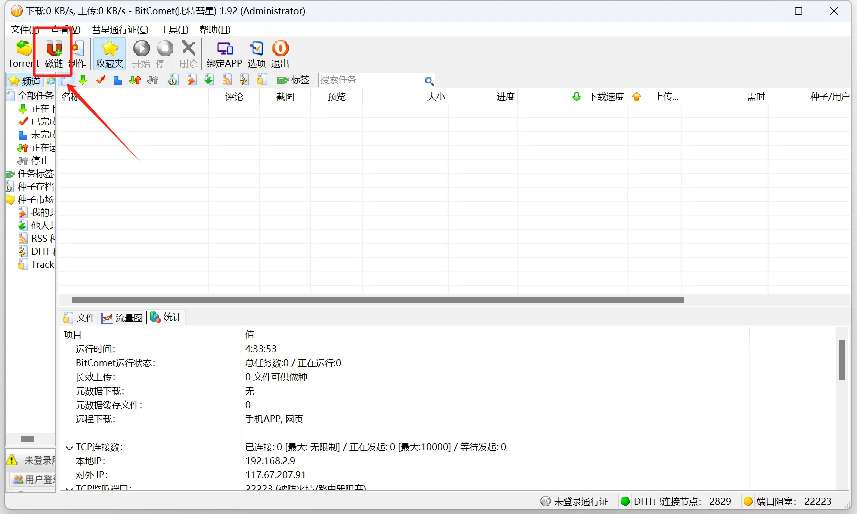The image size is (857, 514).
Task: Click the Torrent open toolbar icon
Action: 22,51
